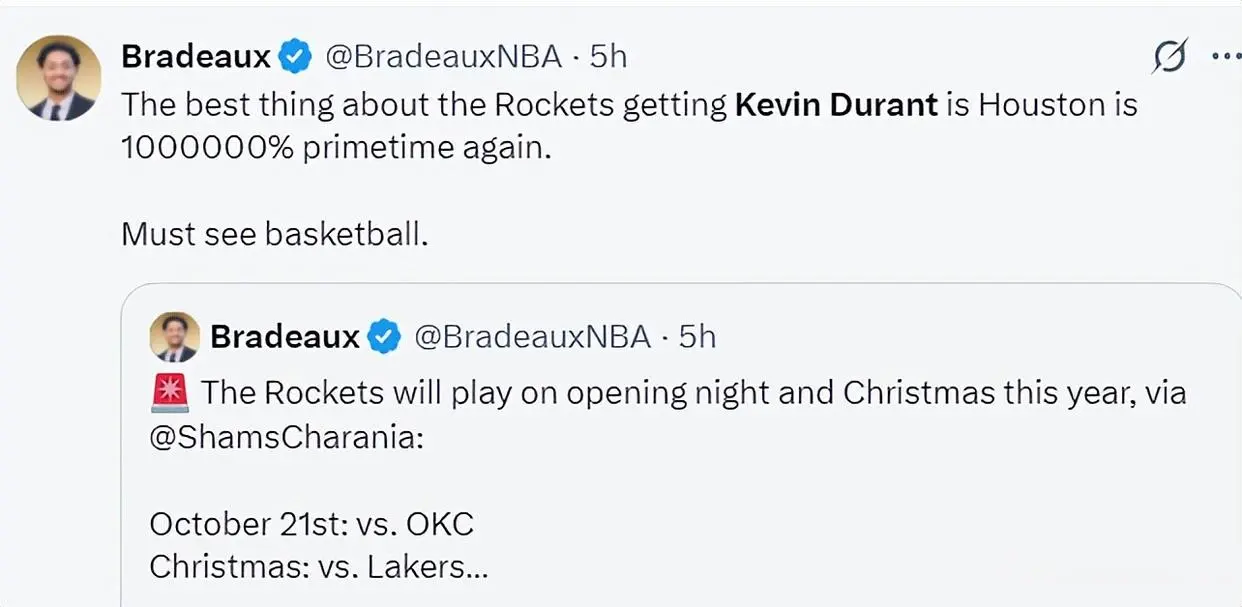
Task: Click the blue verified badge on main tweet
Action: point(294,57)
